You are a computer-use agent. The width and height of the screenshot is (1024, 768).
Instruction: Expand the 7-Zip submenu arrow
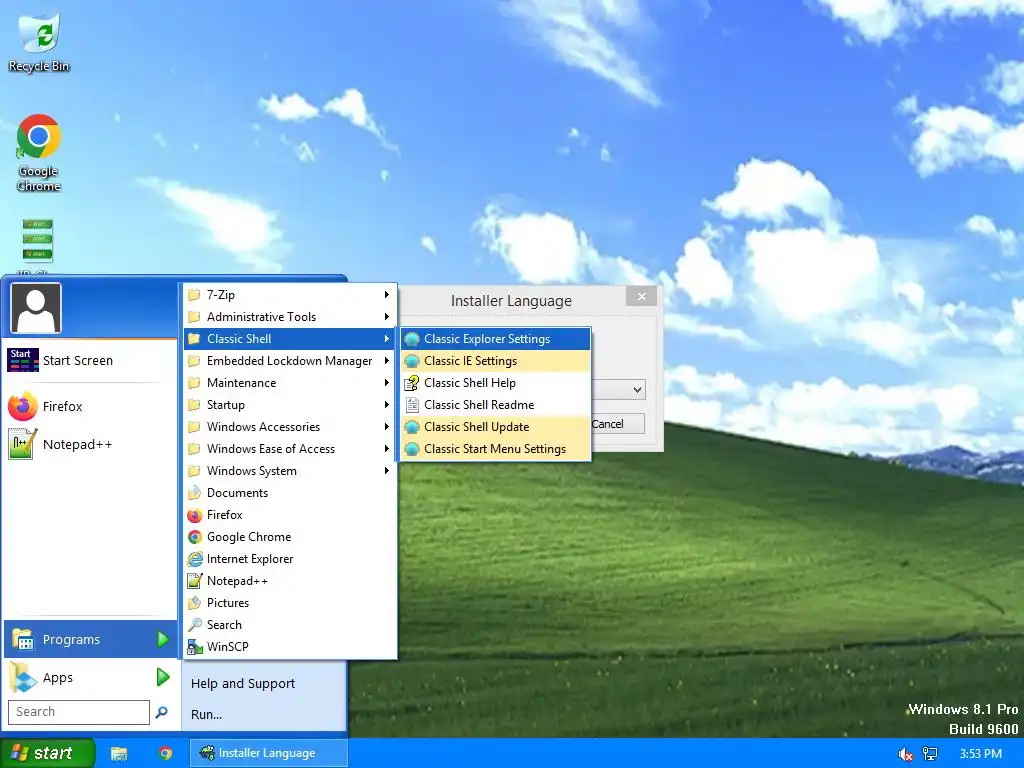(387, 295)
